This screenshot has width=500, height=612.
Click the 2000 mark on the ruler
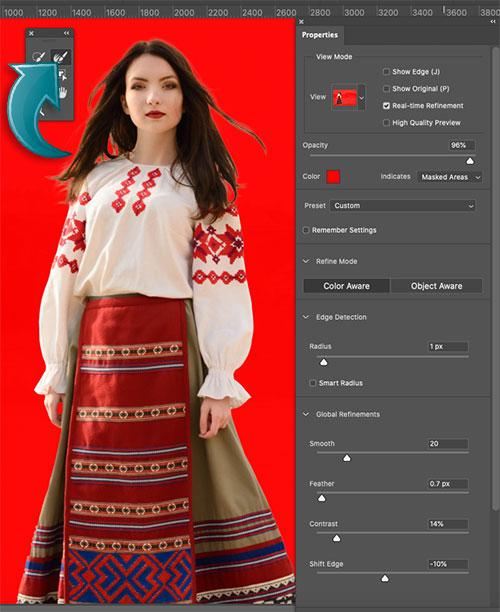pos(184,13)
